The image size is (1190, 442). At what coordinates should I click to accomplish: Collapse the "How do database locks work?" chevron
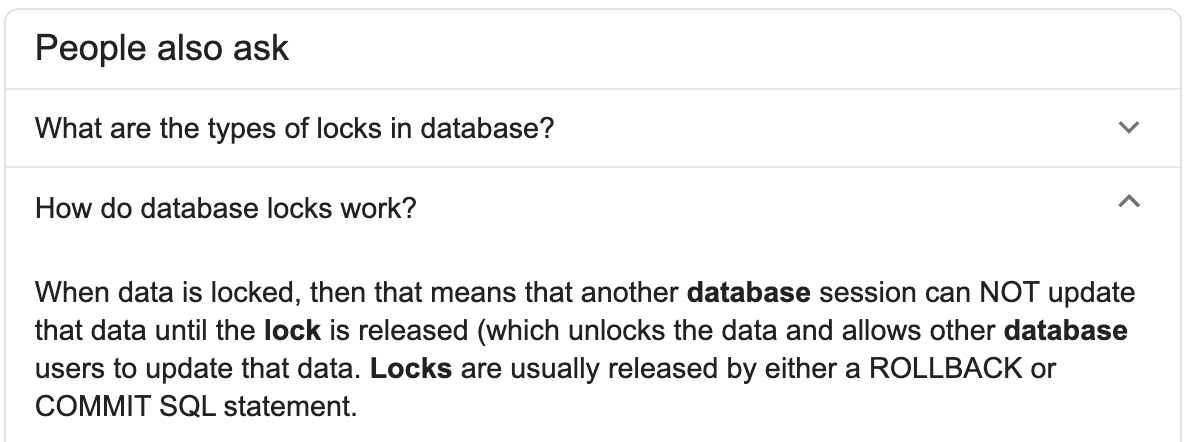pyautogui.click(x=1129, y=202)
